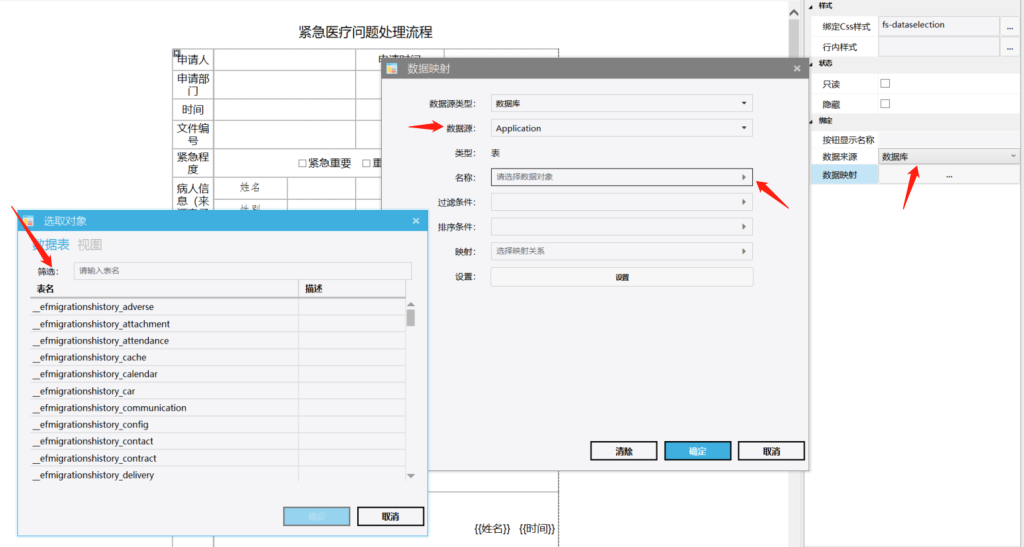1024x547 pixels.
Task: Open the 绑定Css样式 ellipsis button
Action: [1010, 27]
